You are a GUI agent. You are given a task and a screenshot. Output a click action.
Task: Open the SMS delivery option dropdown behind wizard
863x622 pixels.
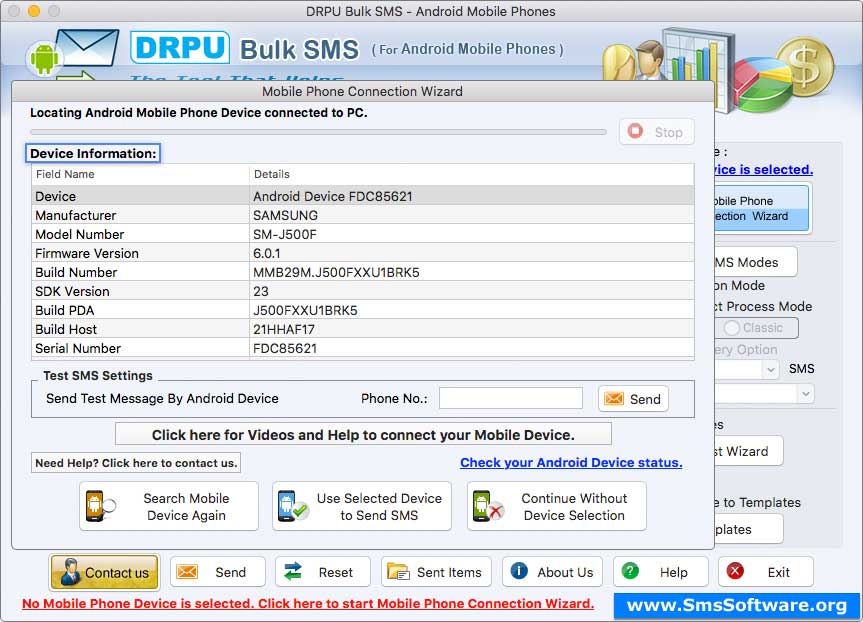coord(771,369)
